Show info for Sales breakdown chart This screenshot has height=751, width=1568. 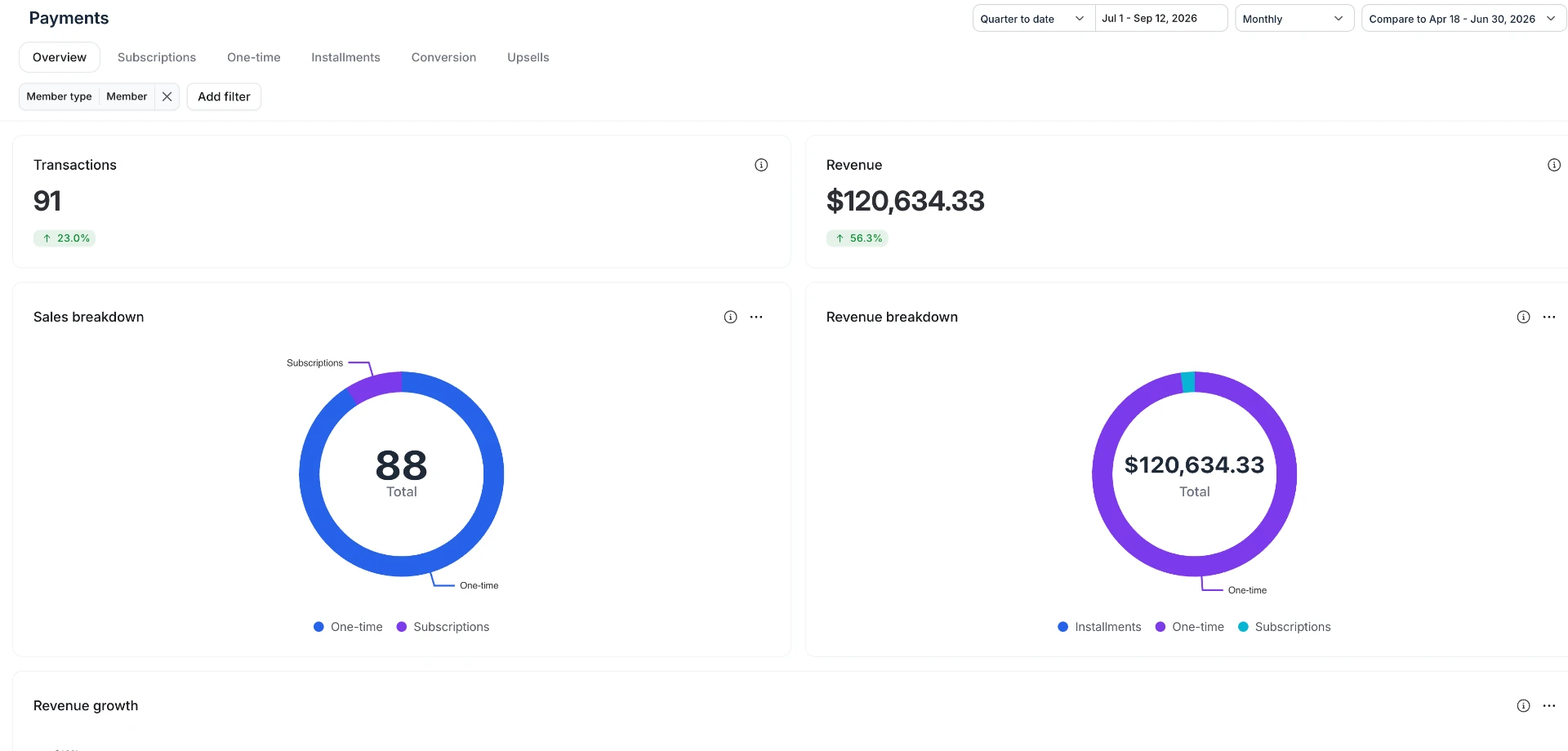click(x=730, y=317)
